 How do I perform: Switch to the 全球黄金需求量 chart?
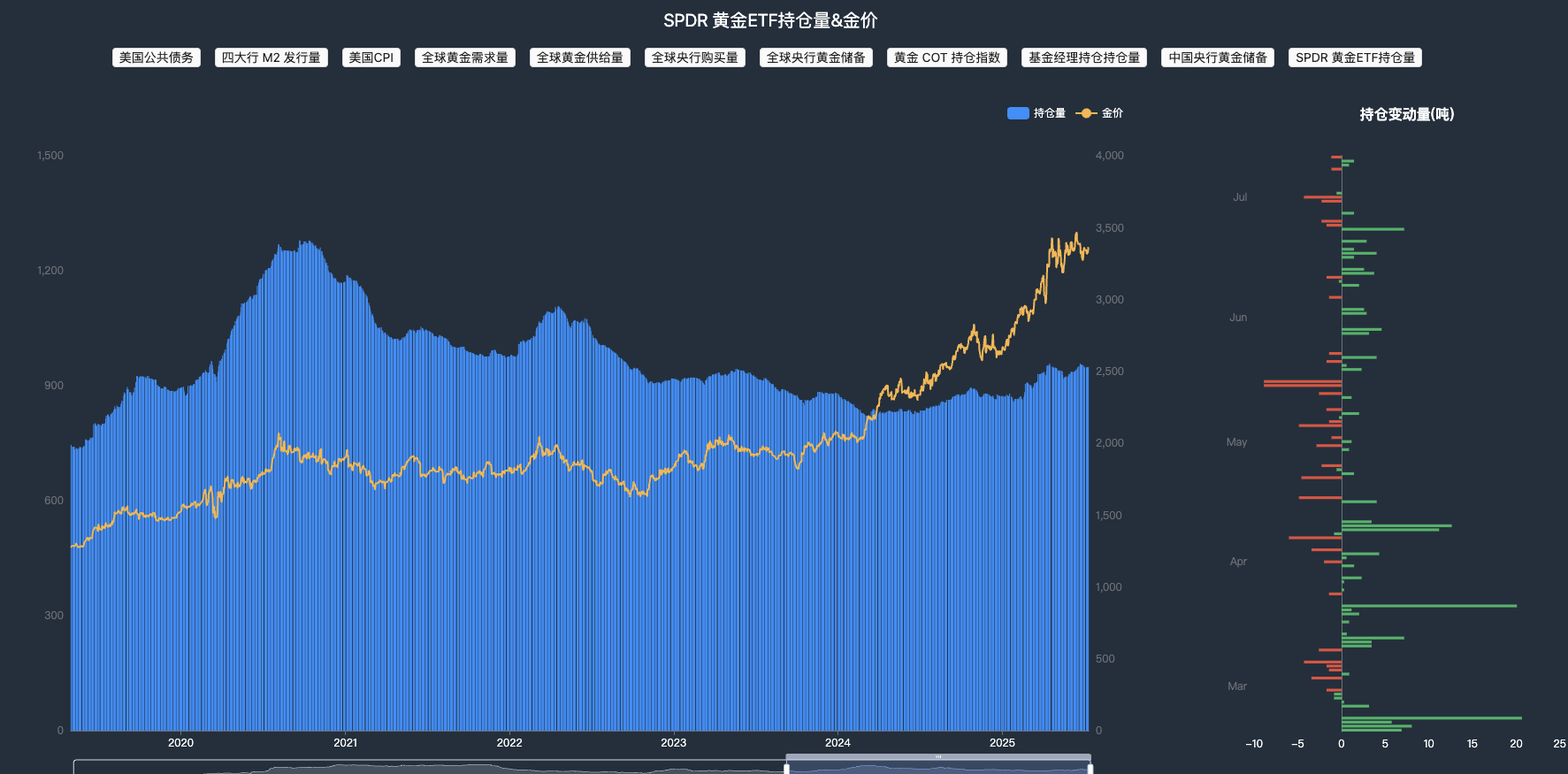point(465,57)
